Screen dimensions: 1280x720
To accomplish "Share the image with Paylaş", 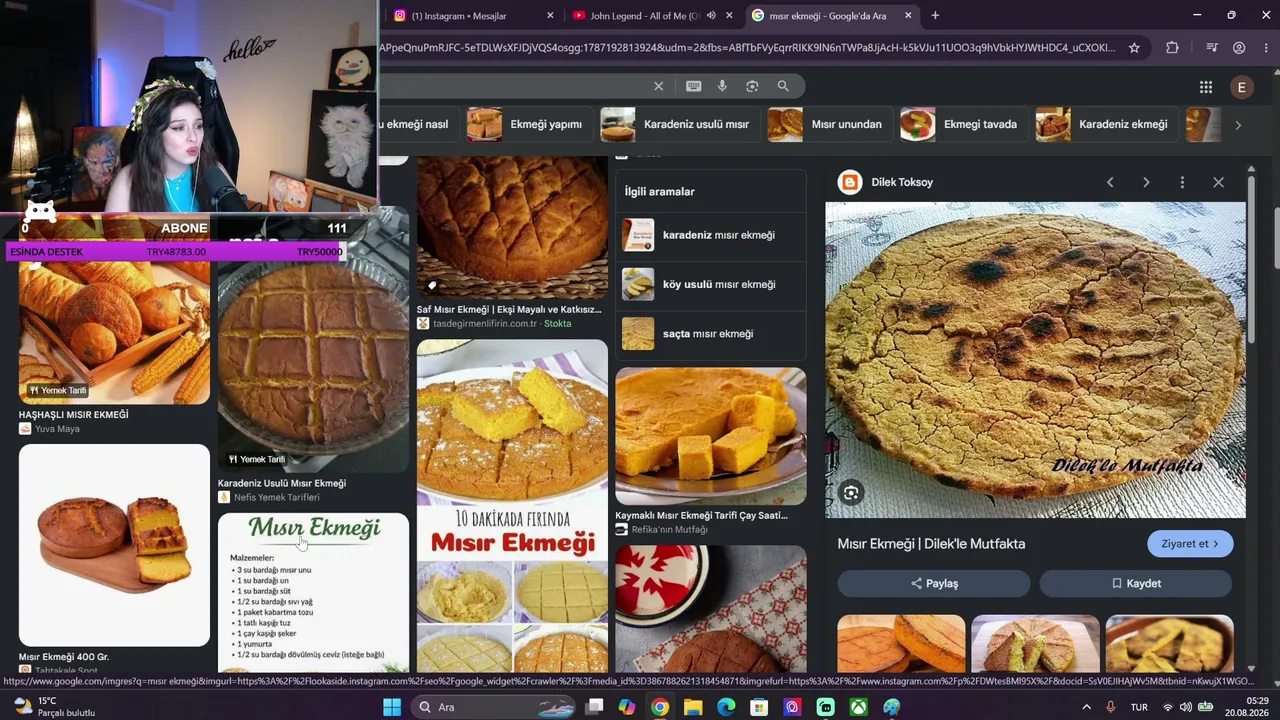I will (934, 583).
